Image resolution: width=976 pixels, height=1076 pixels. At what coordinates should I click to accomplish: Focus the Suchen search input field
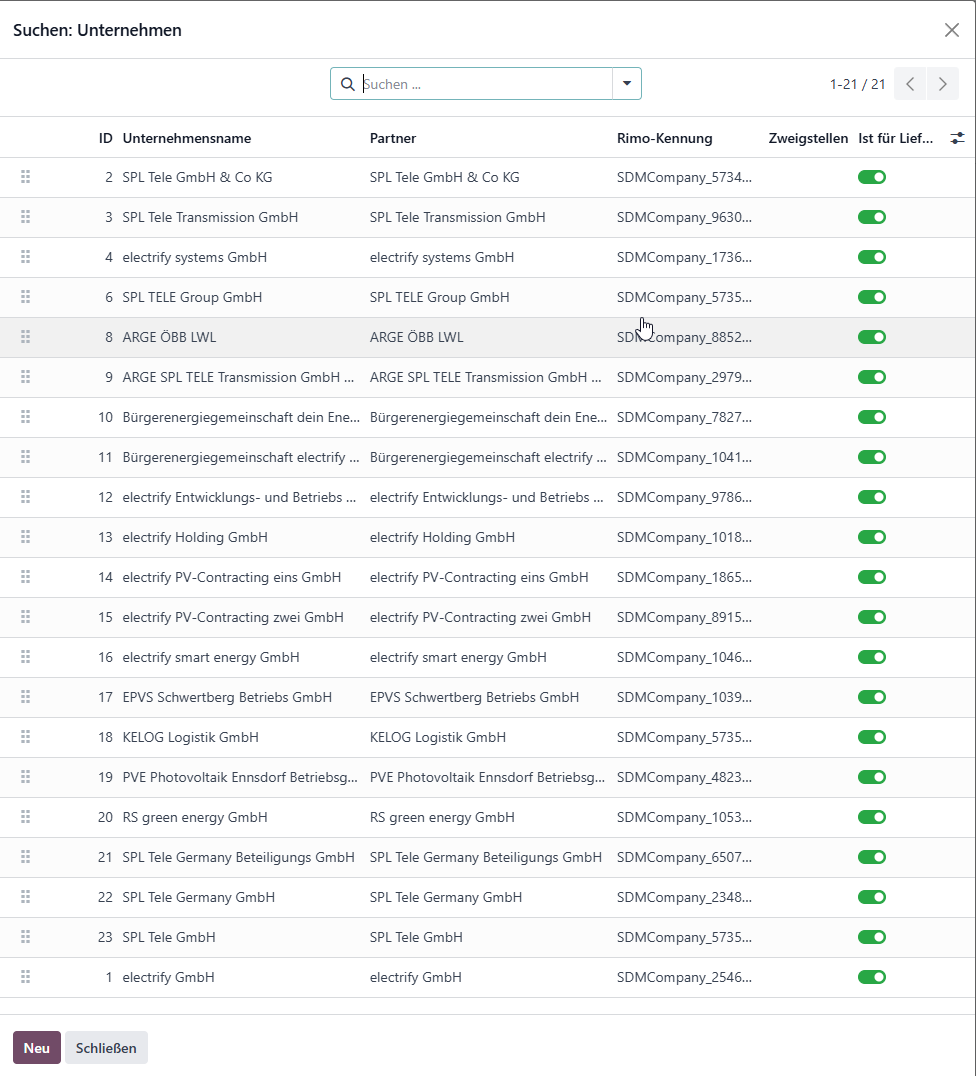coord(486,84)
